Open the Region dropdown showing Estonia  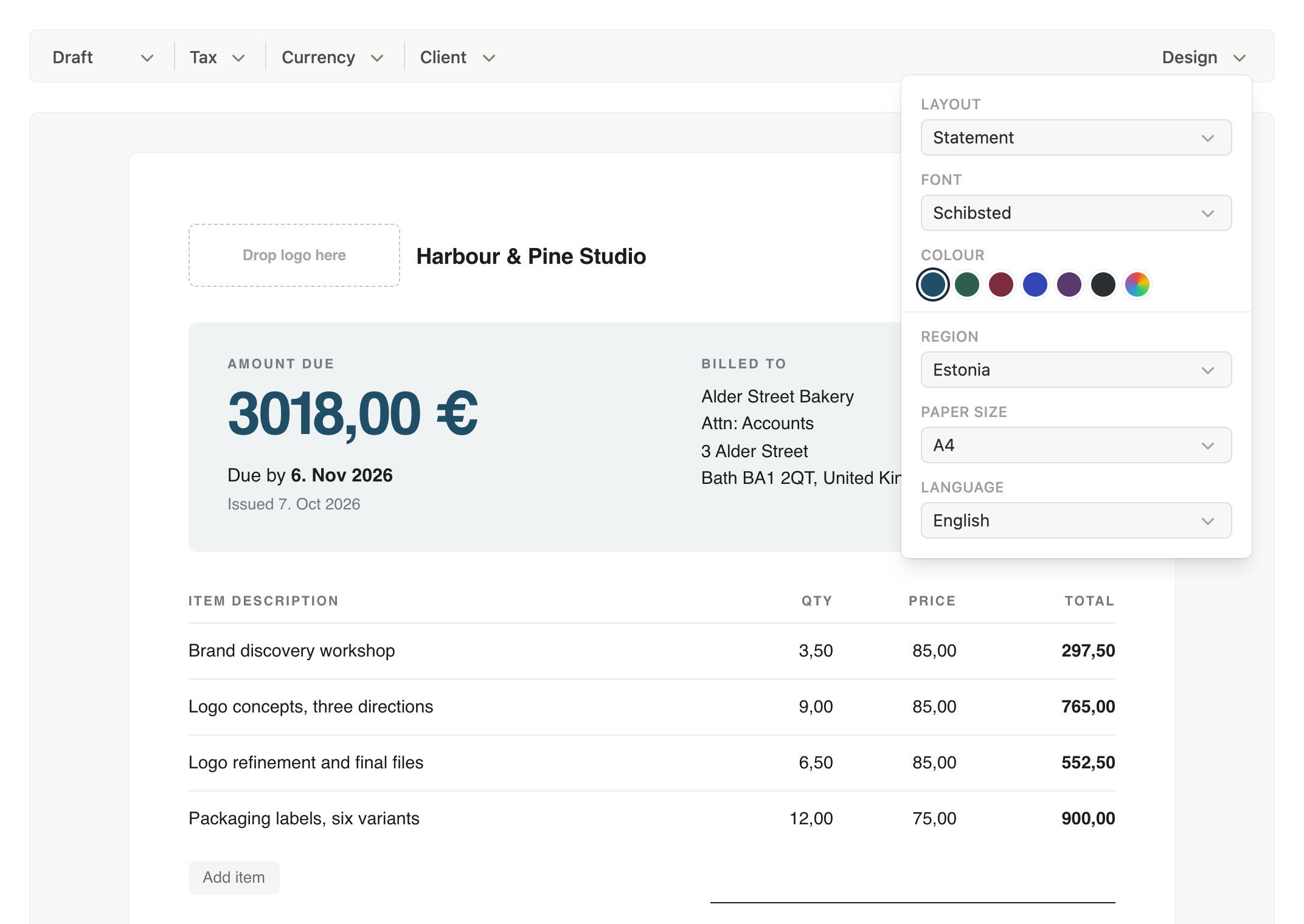1076,370
